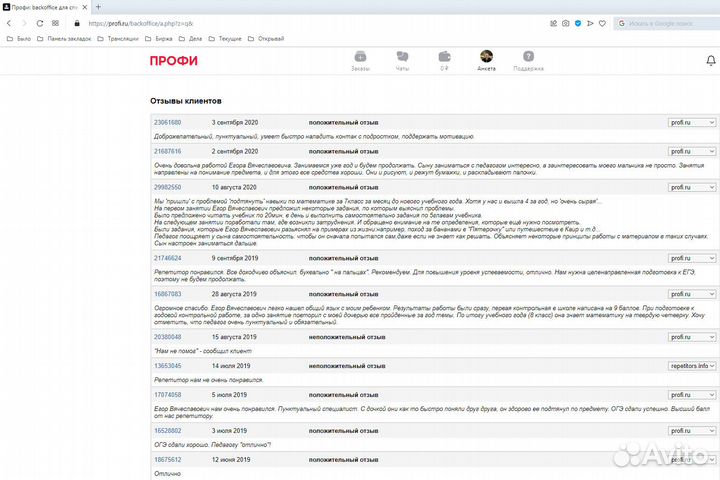Viewport: 720px width, 480px height.
Task: Click the browser forward arrow
Action: 24,23
